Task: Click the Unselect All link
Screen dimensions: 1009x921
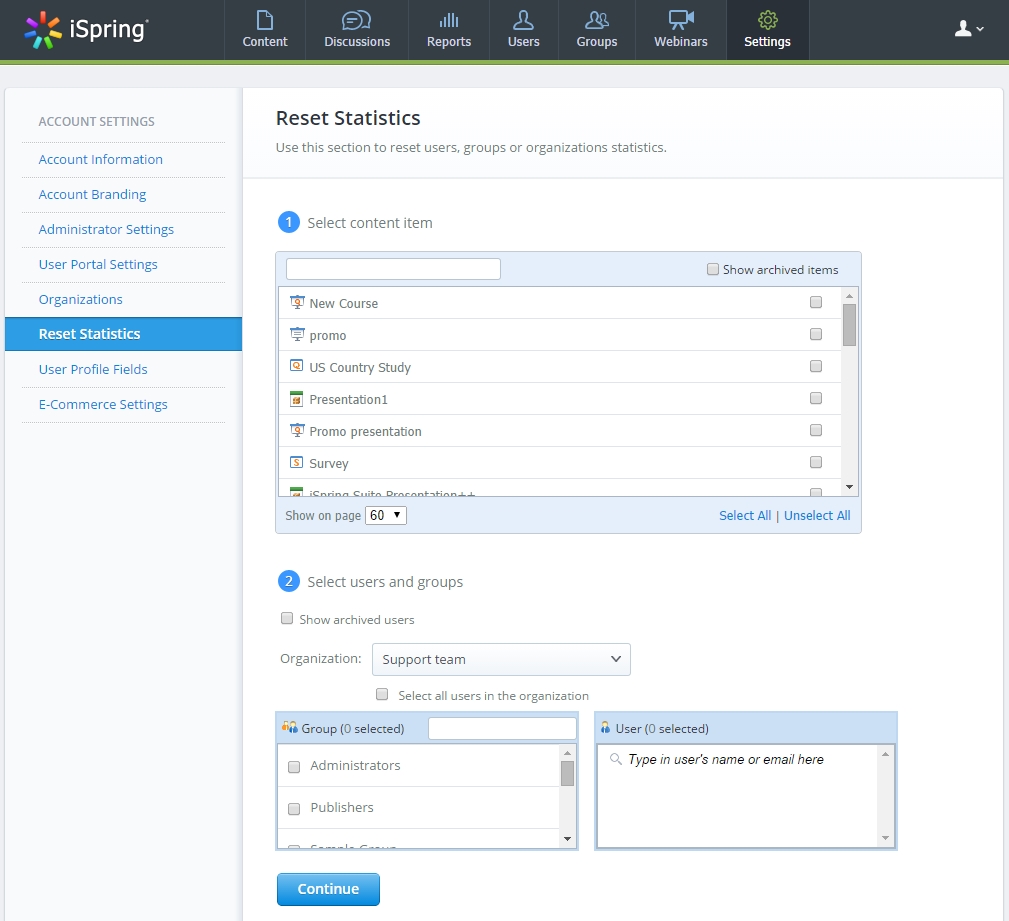Action: 817,516
